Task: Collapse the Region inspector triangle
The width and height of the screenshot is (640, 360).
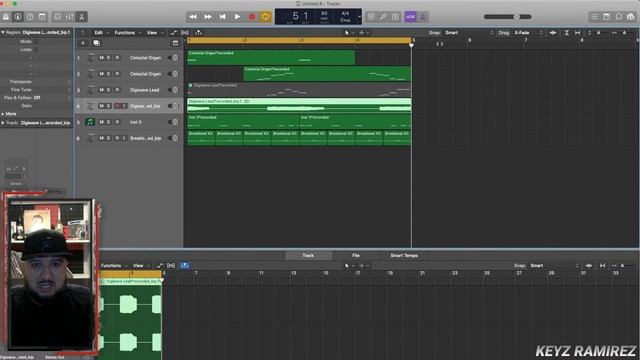Action: pos(3,32)
